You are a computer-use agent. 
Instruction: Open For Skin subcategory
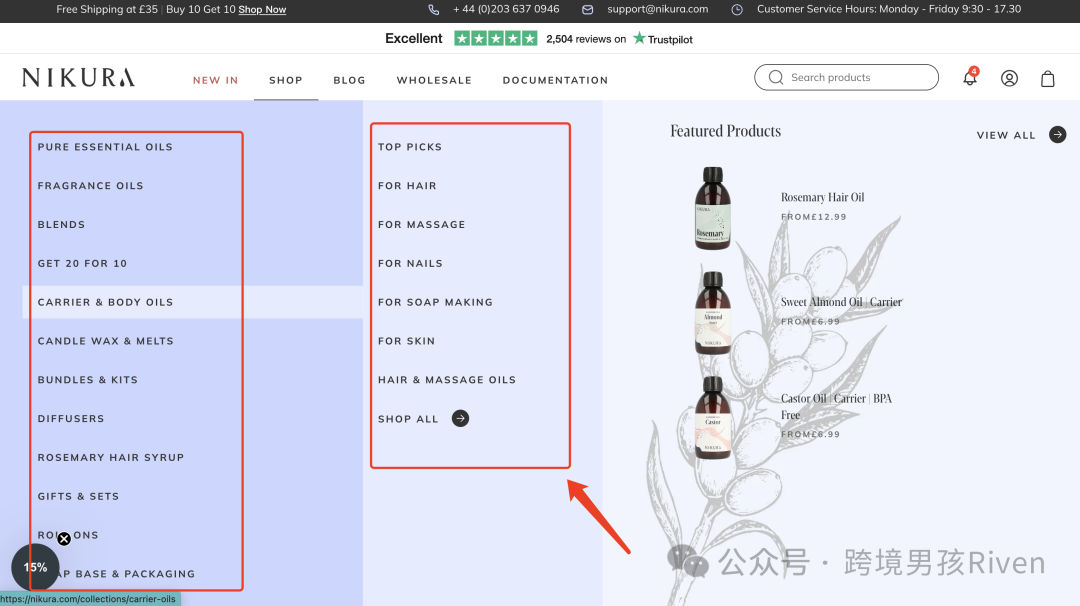point(406,341)
